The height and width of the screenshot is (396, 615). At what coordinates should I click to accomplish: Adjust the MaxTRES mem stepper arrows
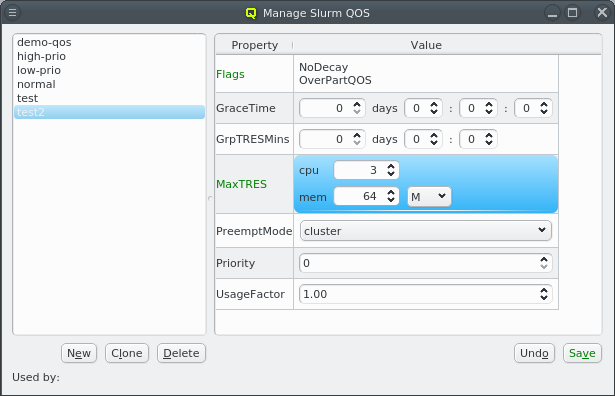(391, 196)
